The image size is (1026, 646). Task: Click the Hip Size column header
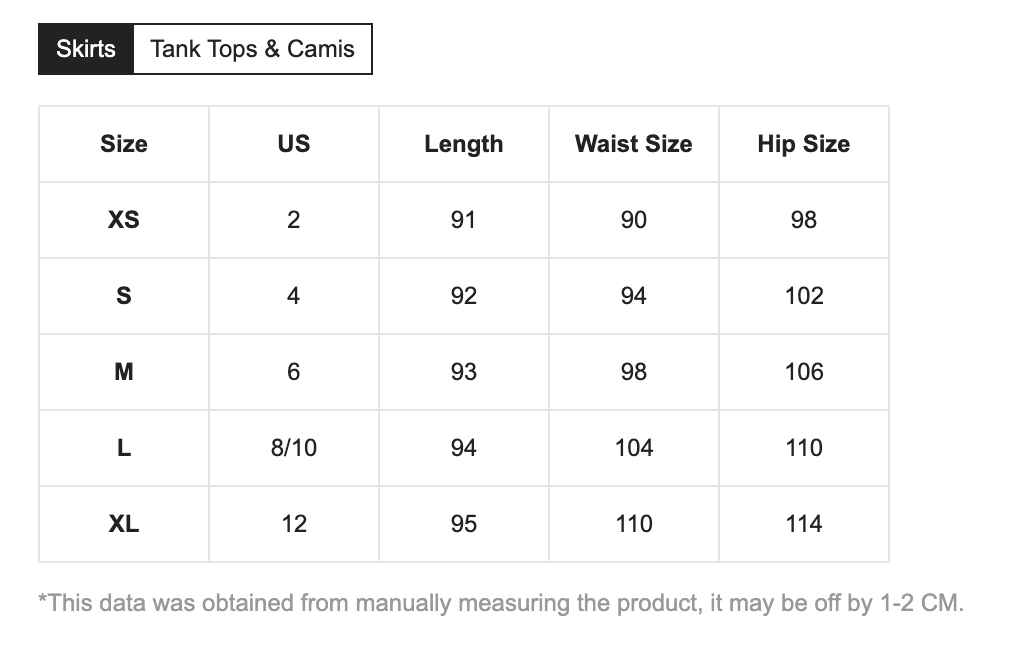pos(804,144)
